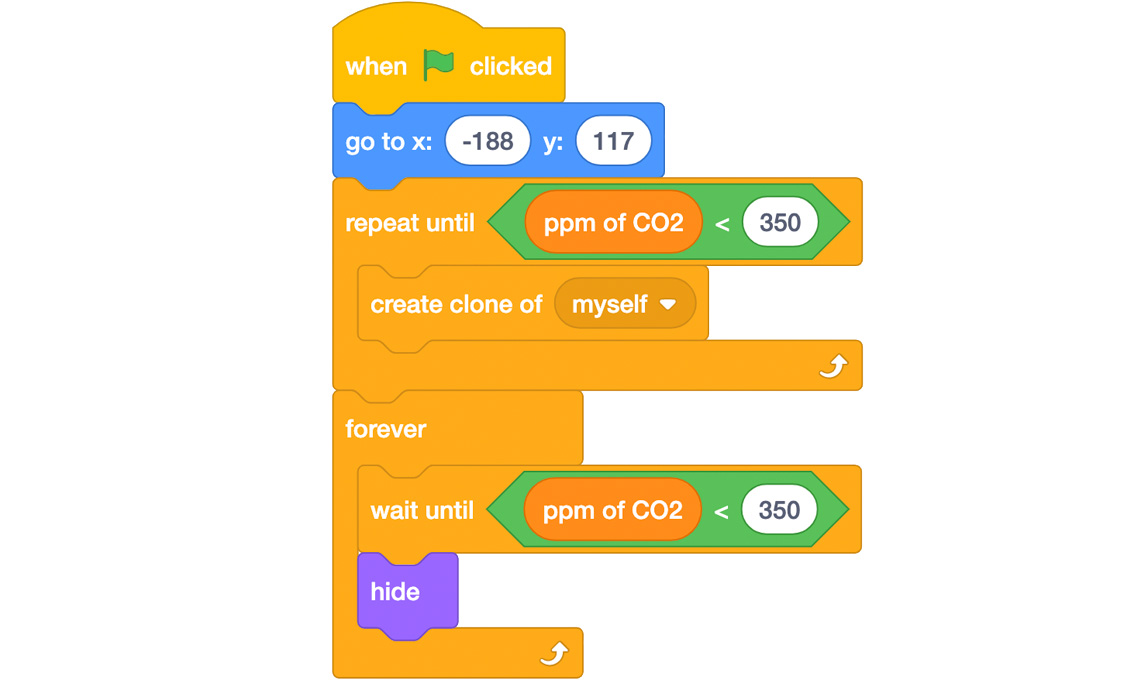Click the forever loop arrow icon

pos(554,653)
